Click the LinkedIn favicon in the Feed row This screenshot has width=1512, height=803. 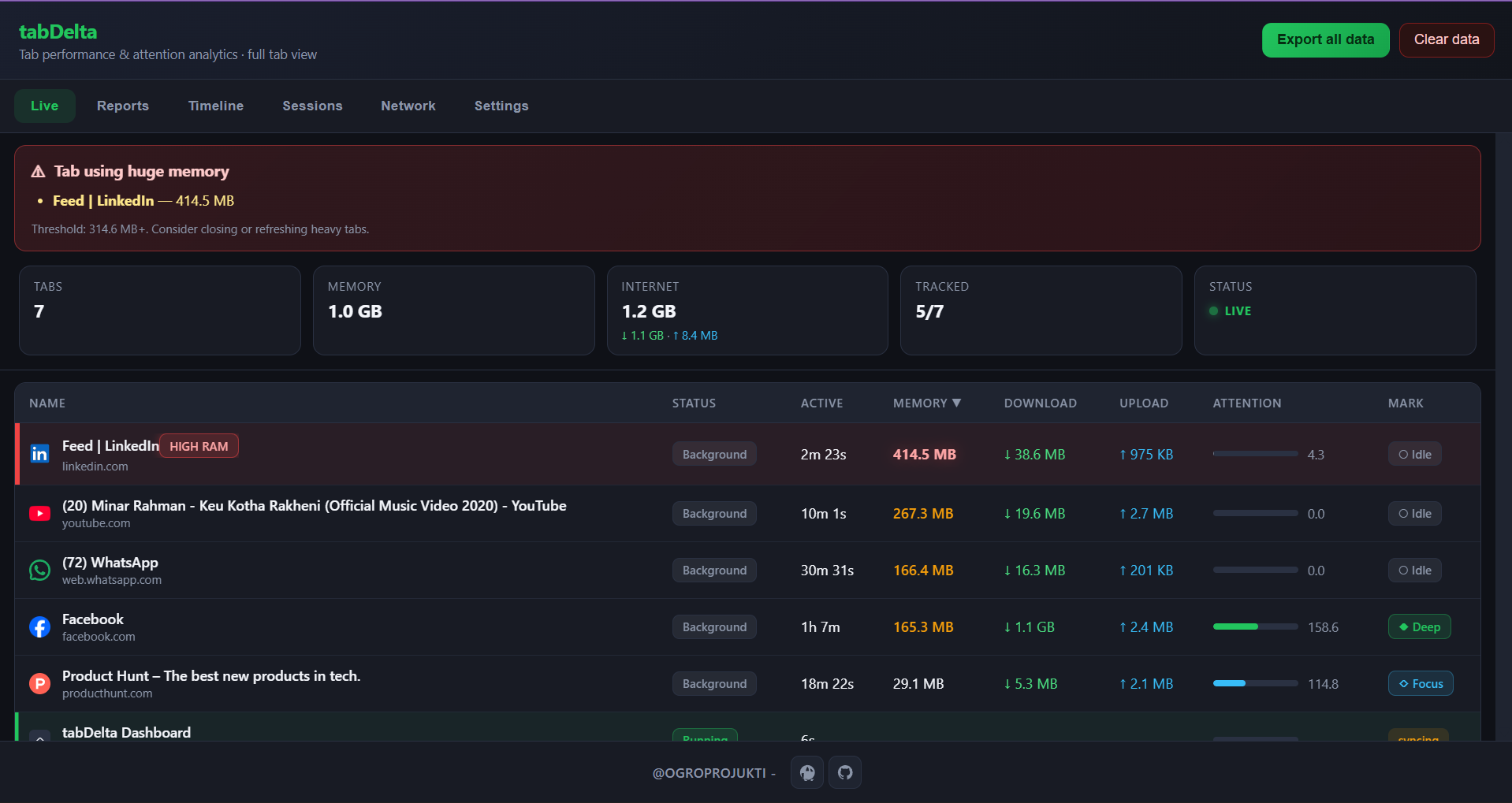(39, 454)
